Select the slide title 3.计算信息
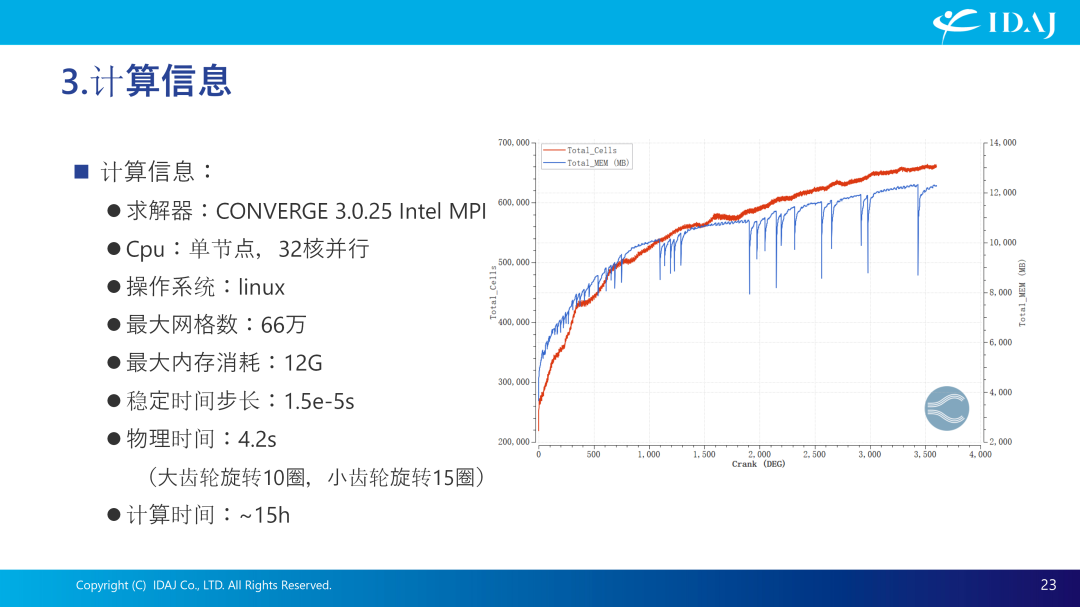Viewport: 1080px width, 607px height. (146, 81)
